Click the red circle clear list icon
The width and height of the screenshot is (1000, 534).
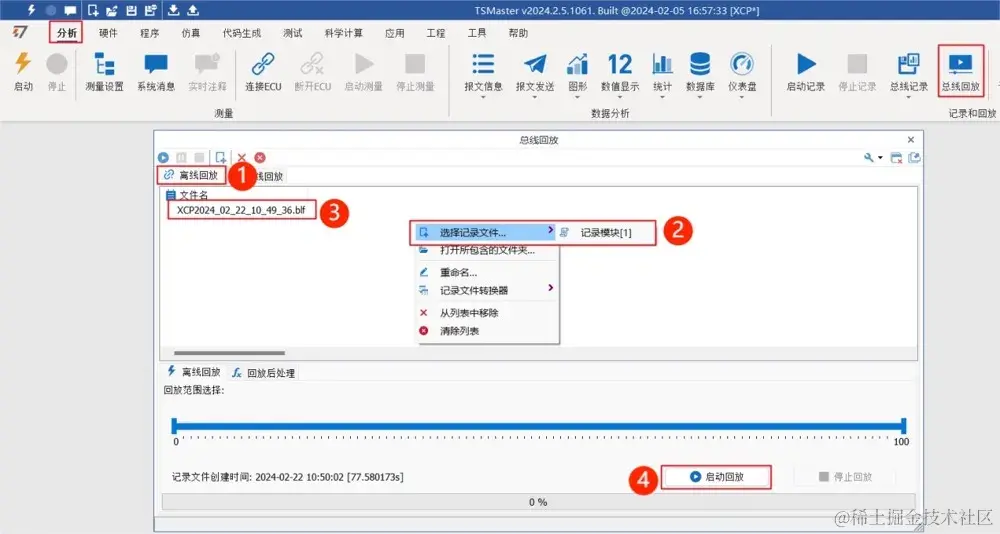coord(260,158)
